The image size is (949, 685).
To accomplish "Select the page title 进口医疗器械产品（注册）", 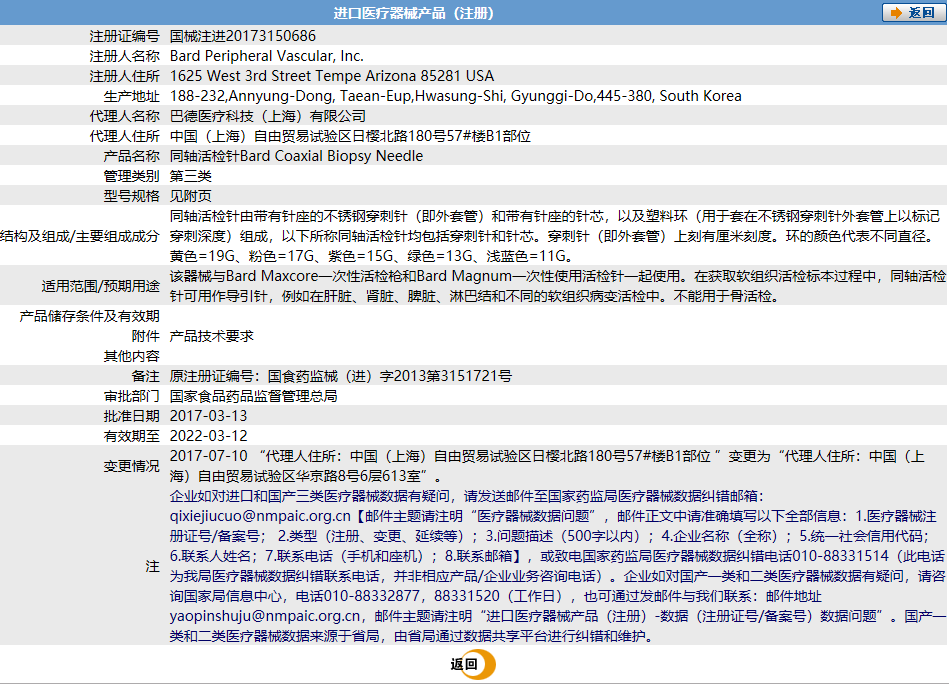I will tap(413, 13).
